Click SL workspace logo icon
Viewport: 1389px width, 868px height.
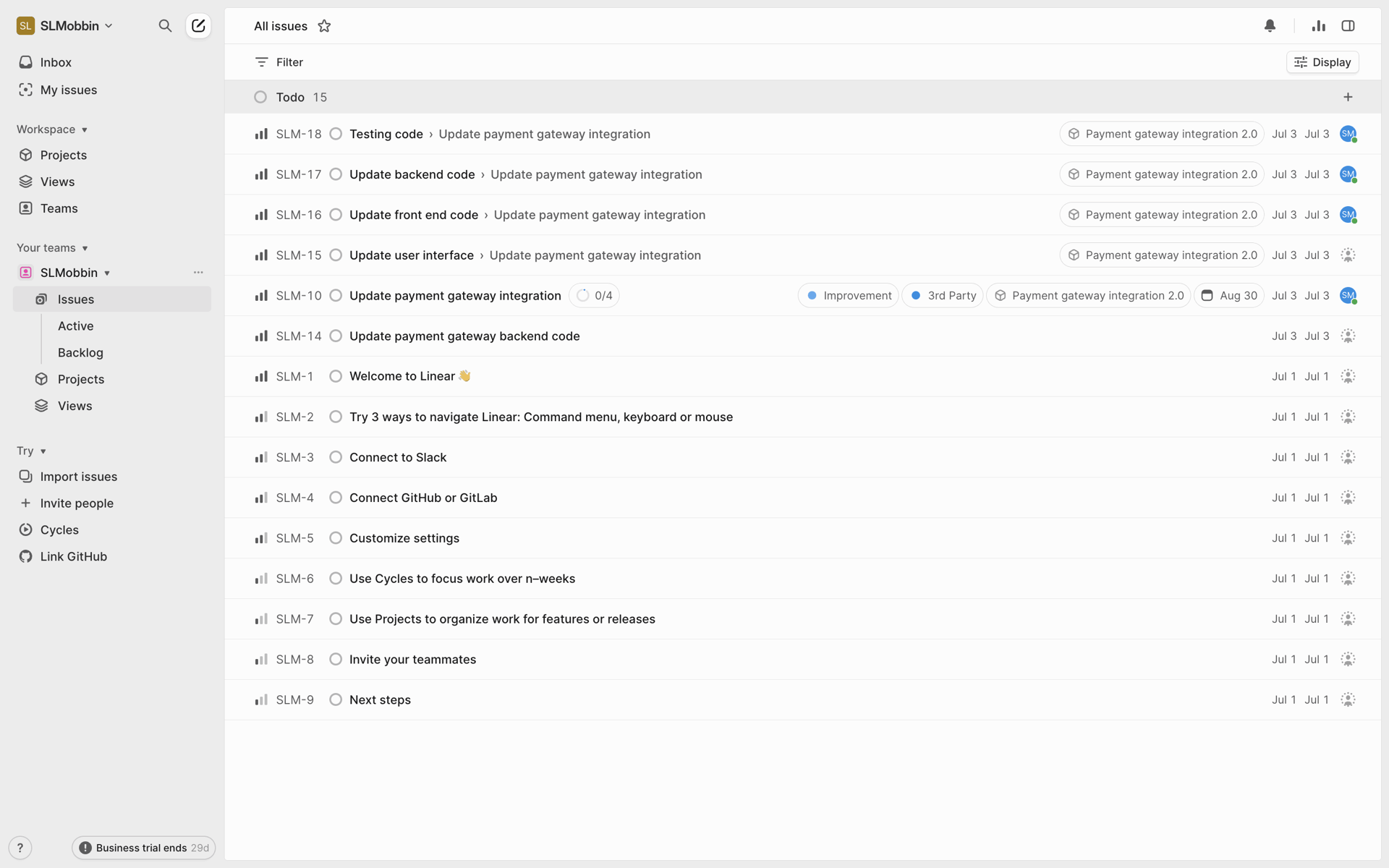pos(25,26)
